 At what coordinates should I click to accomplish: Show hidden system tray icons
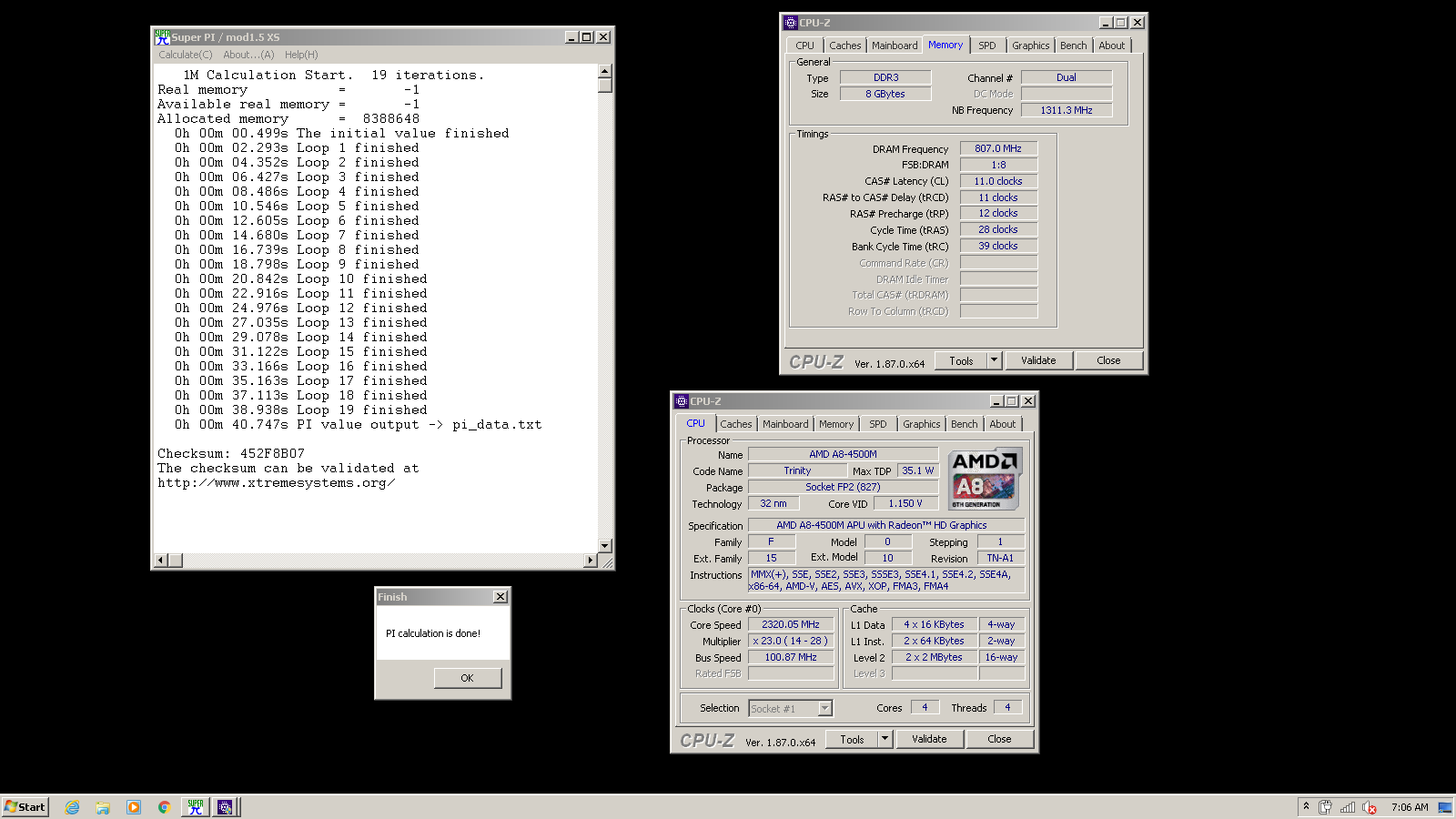click(x=1306, y=806)
